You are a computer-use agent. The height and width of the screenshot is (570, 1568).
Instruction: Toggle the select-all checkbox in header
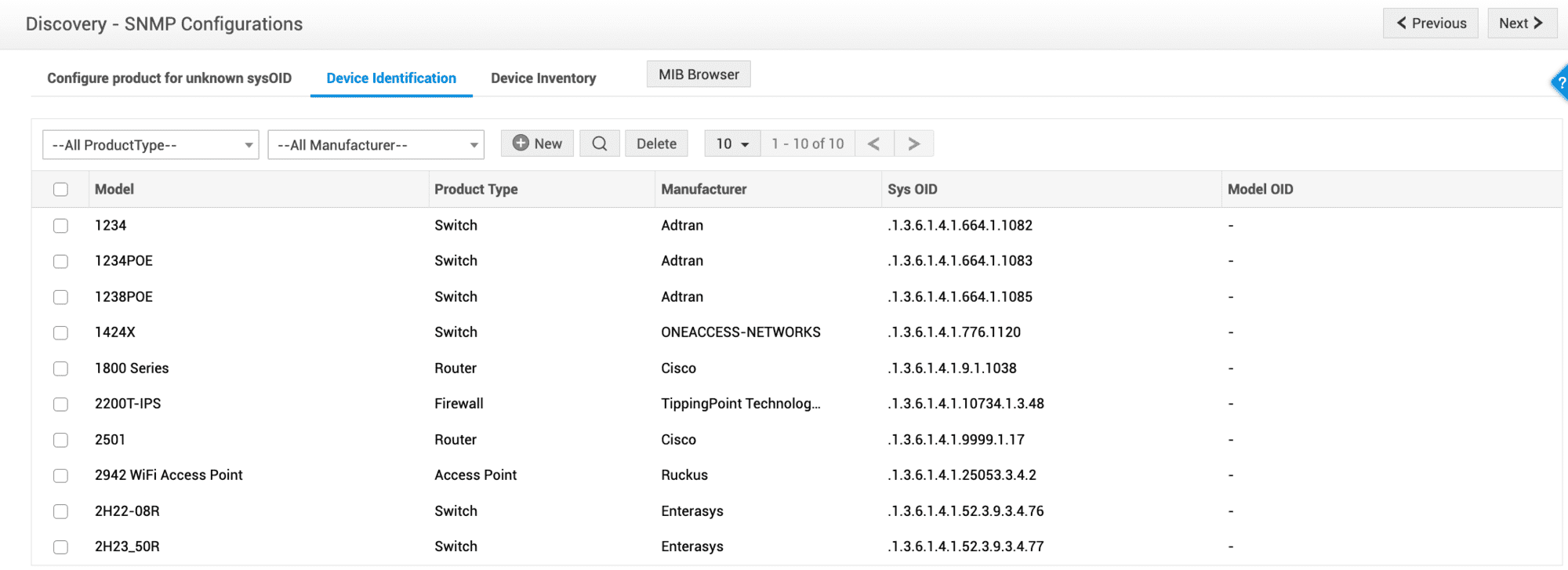point(60,189)
